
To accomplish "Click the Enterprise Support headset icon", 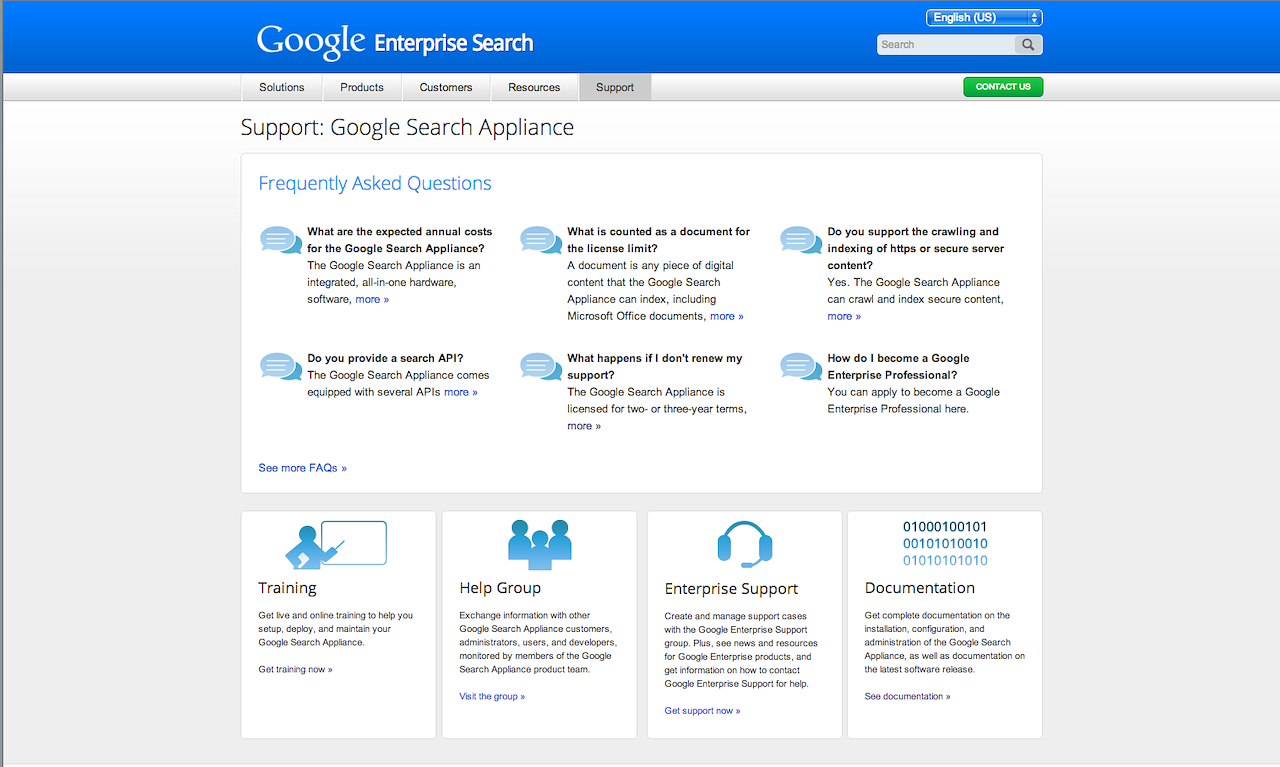I will [745, 546].
